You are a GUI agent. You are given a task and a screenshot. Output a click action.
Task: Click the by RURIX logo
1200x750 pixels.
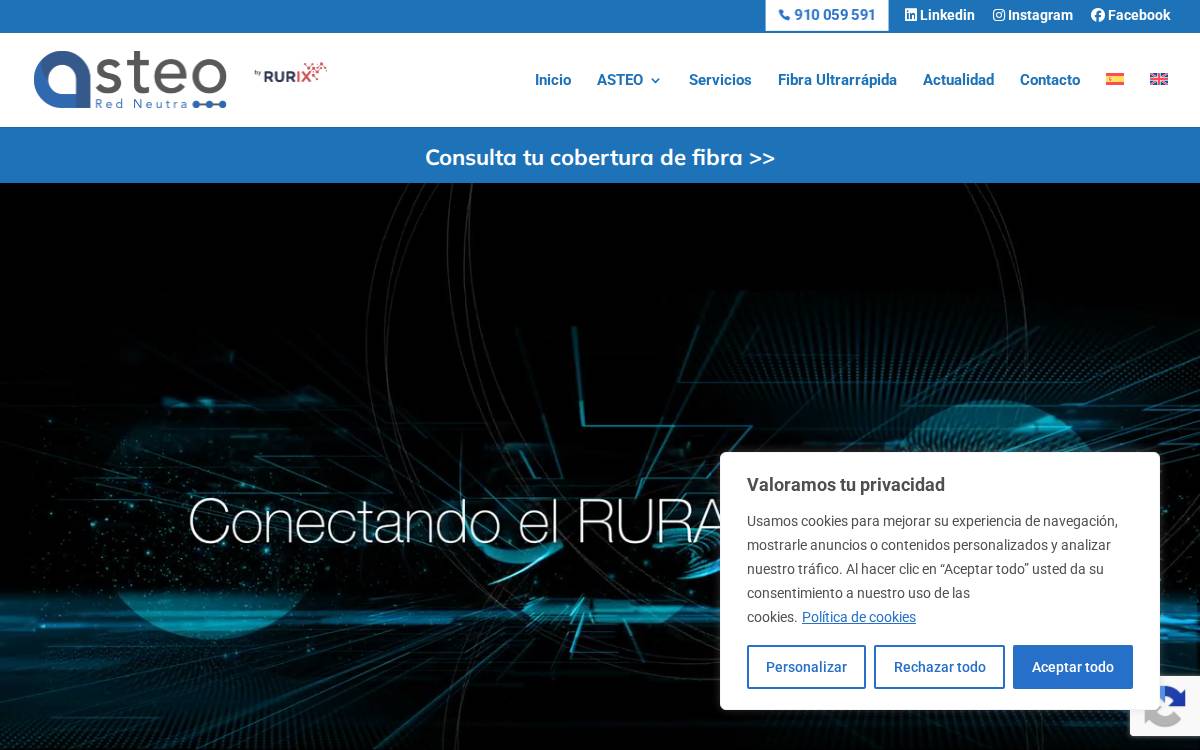(x=290, y=72)
